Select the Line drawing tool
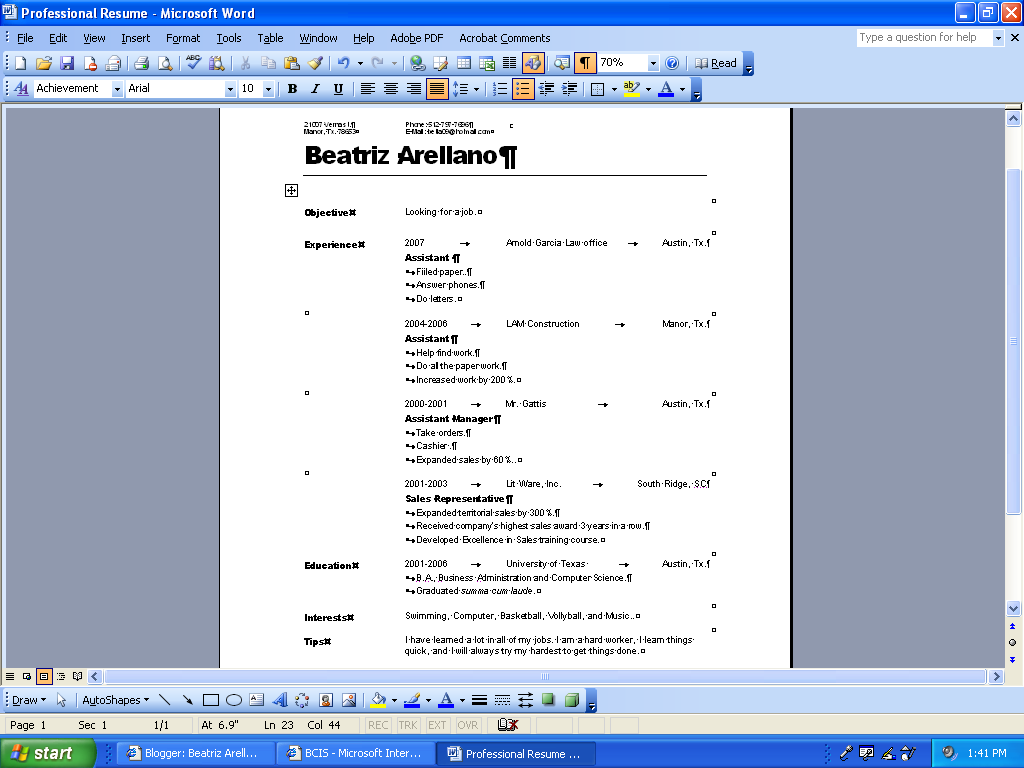Viewport: 1024px width, 768px height. (165, 700)
